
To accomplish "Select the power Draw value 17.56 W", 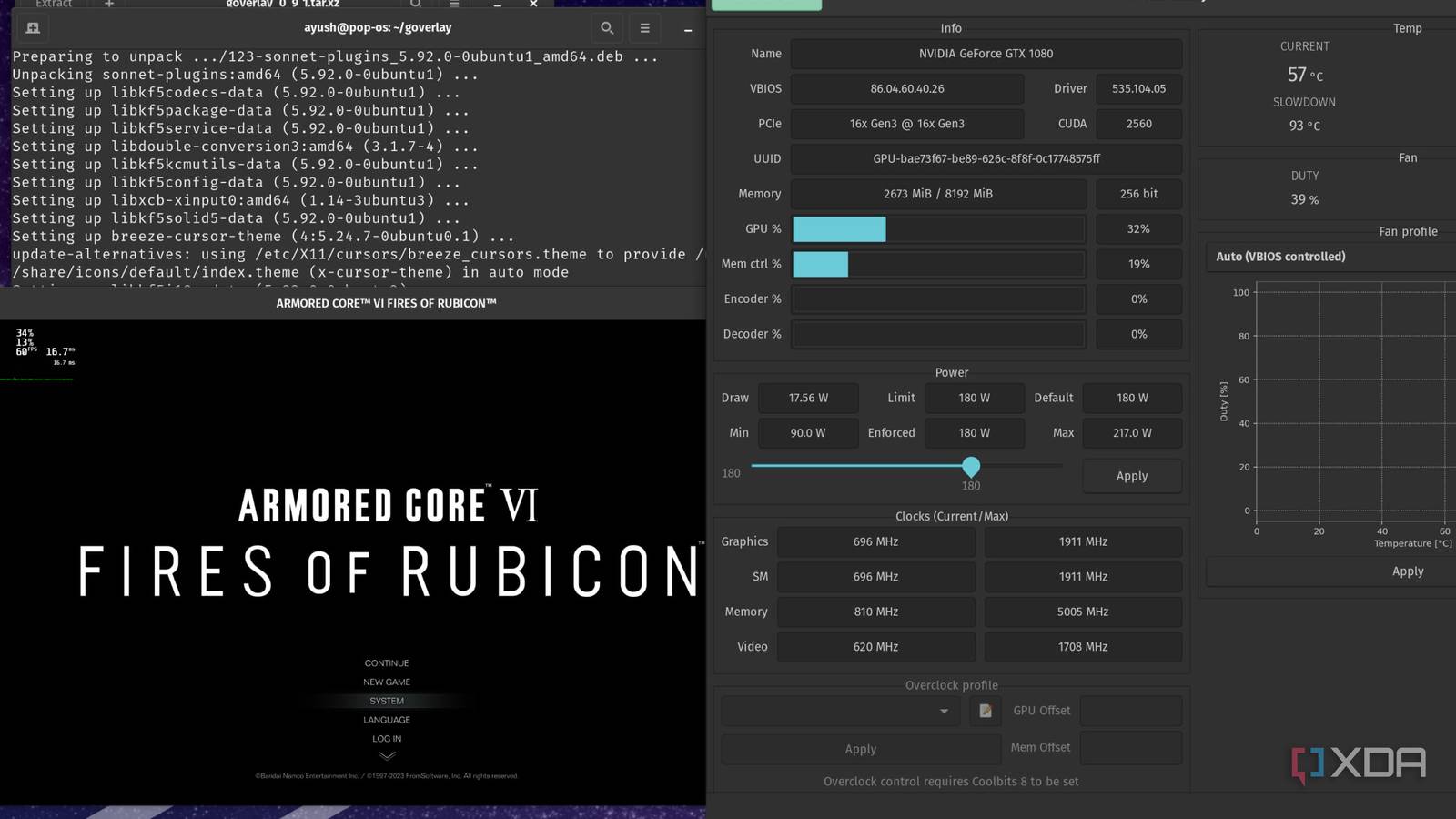I will pos(808,398).
